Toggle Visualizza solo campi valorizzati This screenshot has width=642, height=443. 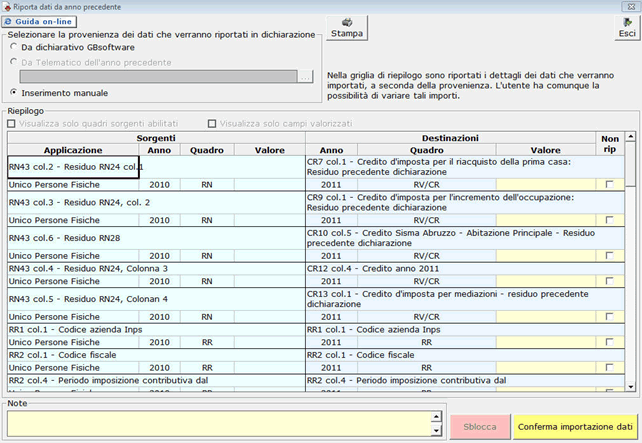click(x=212, y=123)
